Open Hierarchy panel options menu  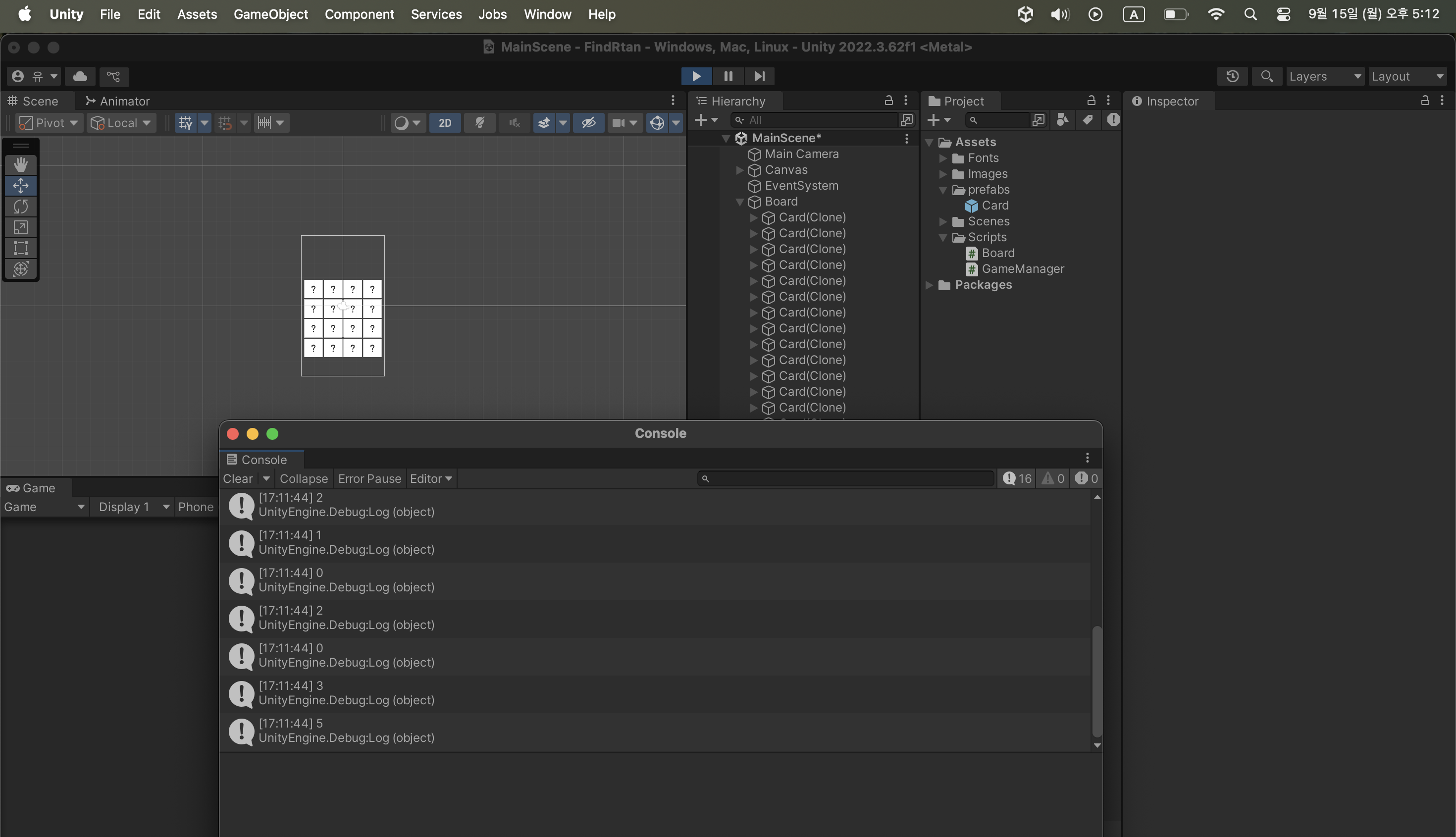click(906, 101)
